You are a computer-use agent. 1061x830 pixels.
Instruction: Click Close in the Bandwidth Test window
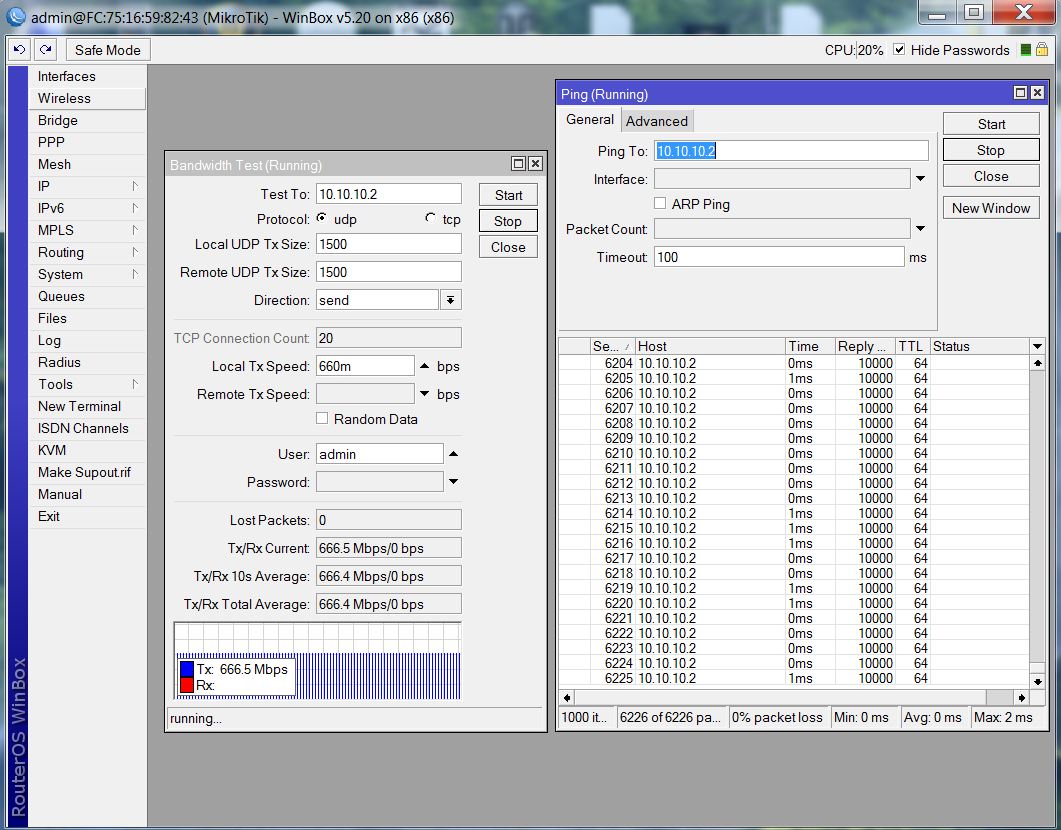click(x=508, y=247)
